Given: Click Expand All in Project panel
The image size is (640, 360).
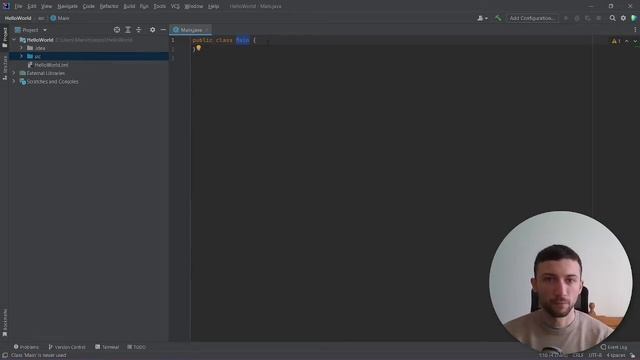Looking at the screenshot, I should (128, 30).
